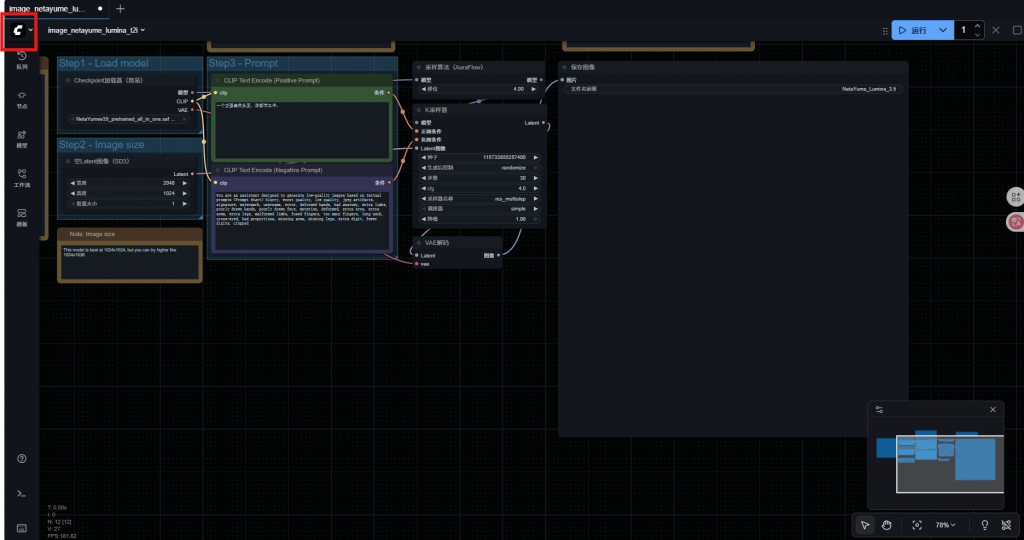
Task: Click the positive prompt text field
Action: pyautogui.click(x=300, y=125)
